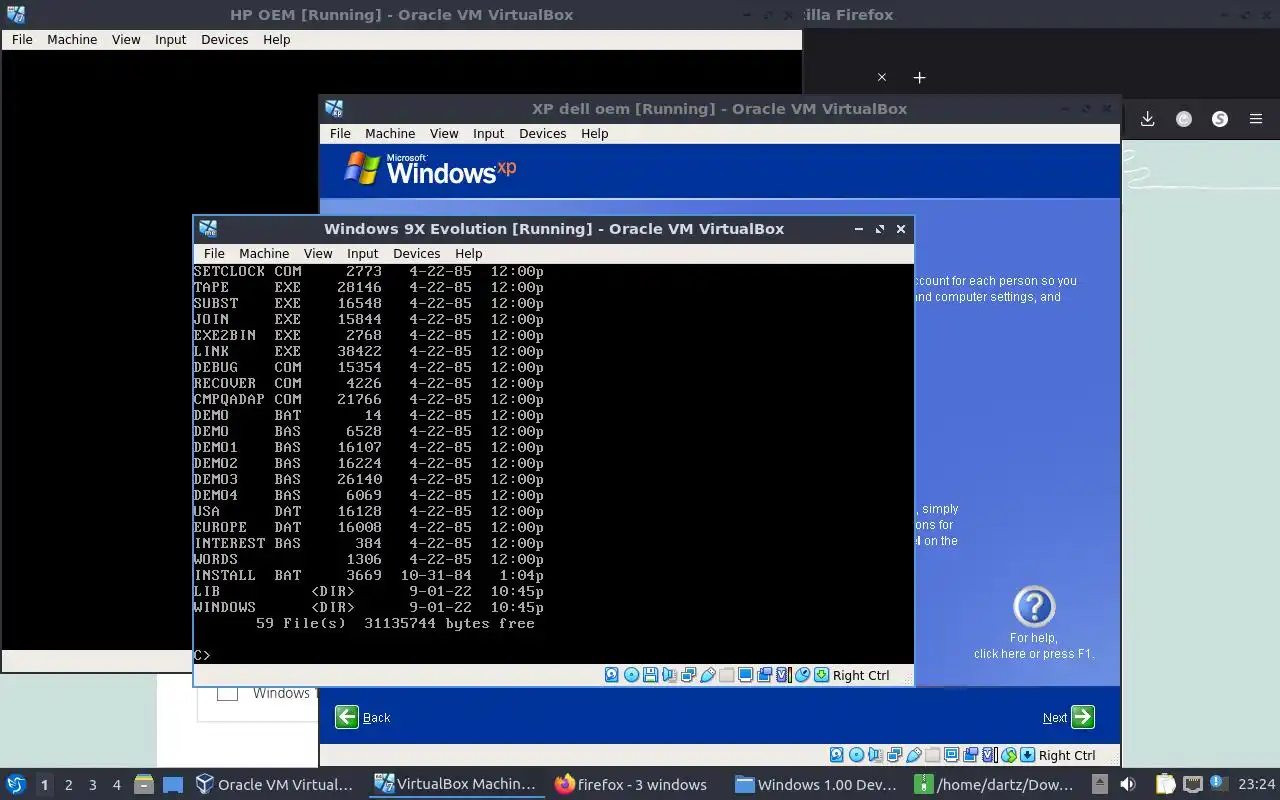
Task: Click the Windows XP logo banner
Action: [x=430, y=170]
